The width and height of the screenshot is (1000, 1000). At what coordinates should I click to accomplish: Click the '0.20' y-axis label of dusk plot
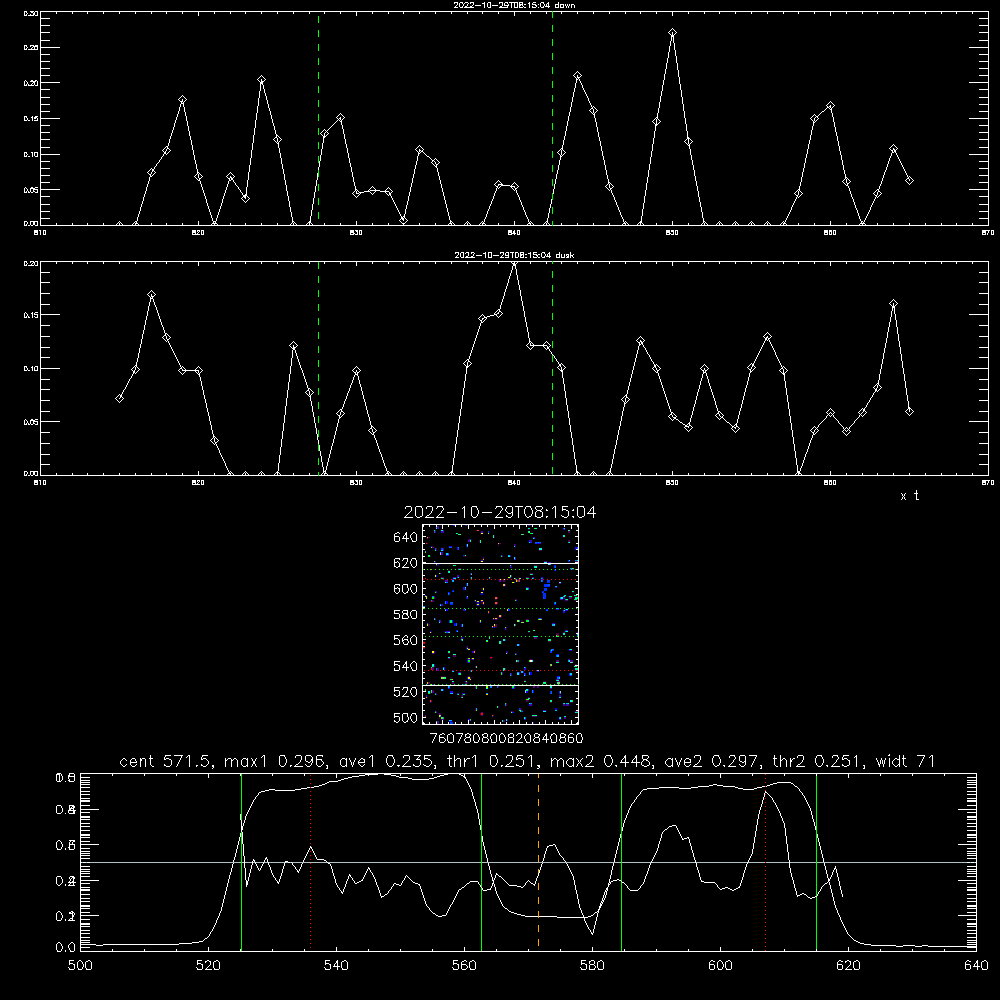[x=31, y=263]
